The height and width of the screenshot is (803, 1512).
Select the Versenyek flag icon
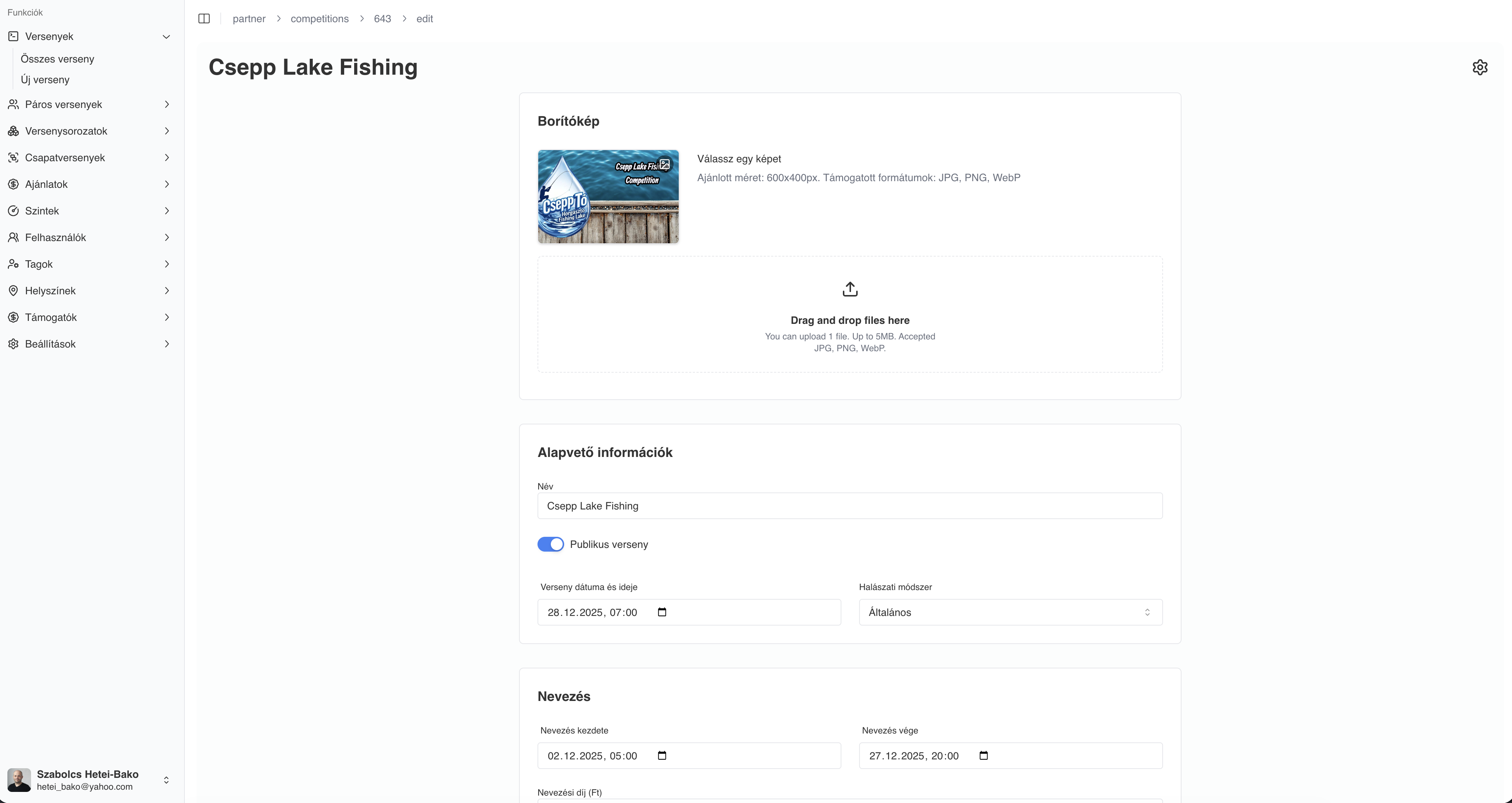click(x=13, y=36)
